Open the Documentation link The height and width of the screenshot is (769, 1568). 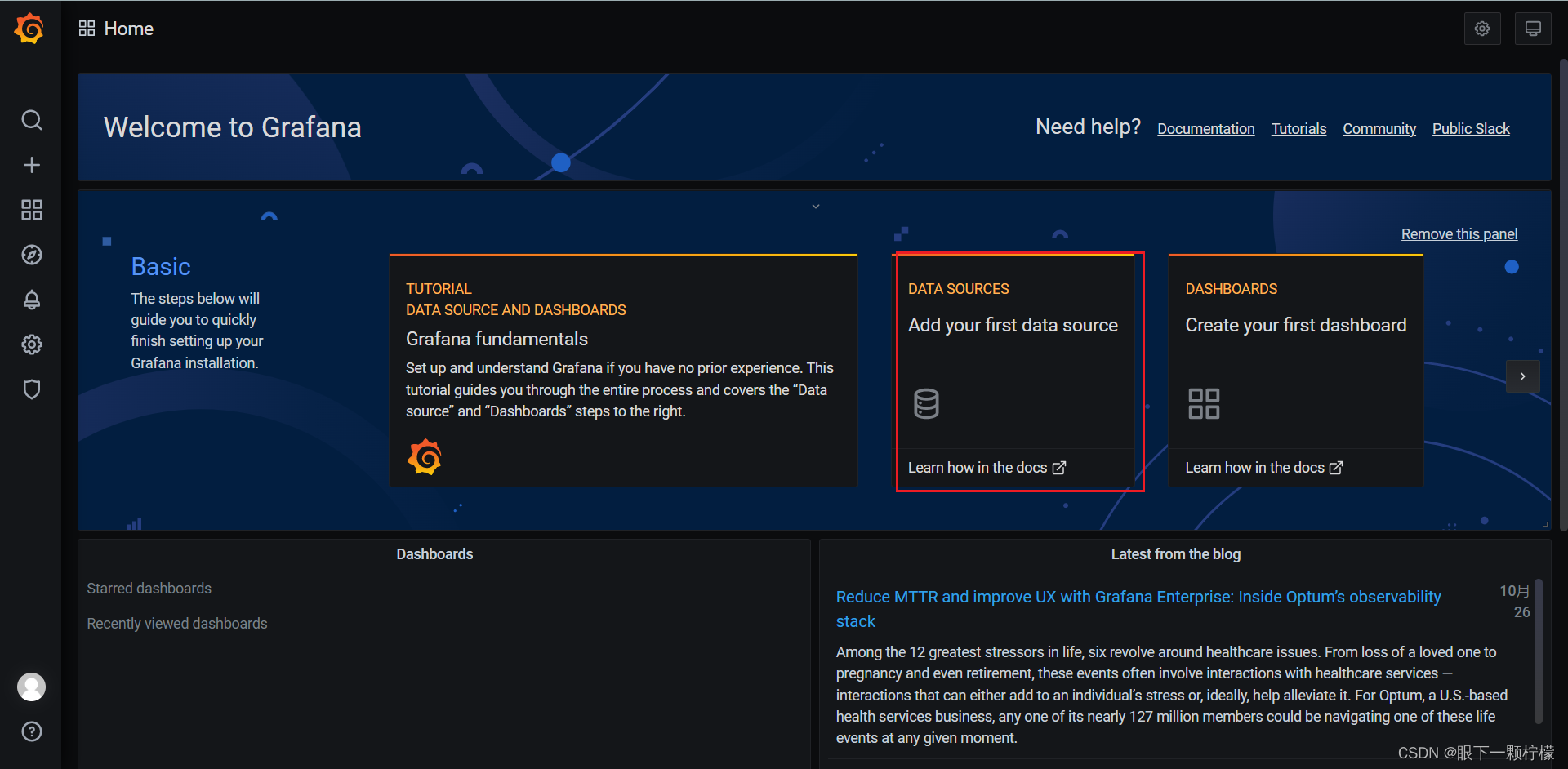pos(1205,129)
